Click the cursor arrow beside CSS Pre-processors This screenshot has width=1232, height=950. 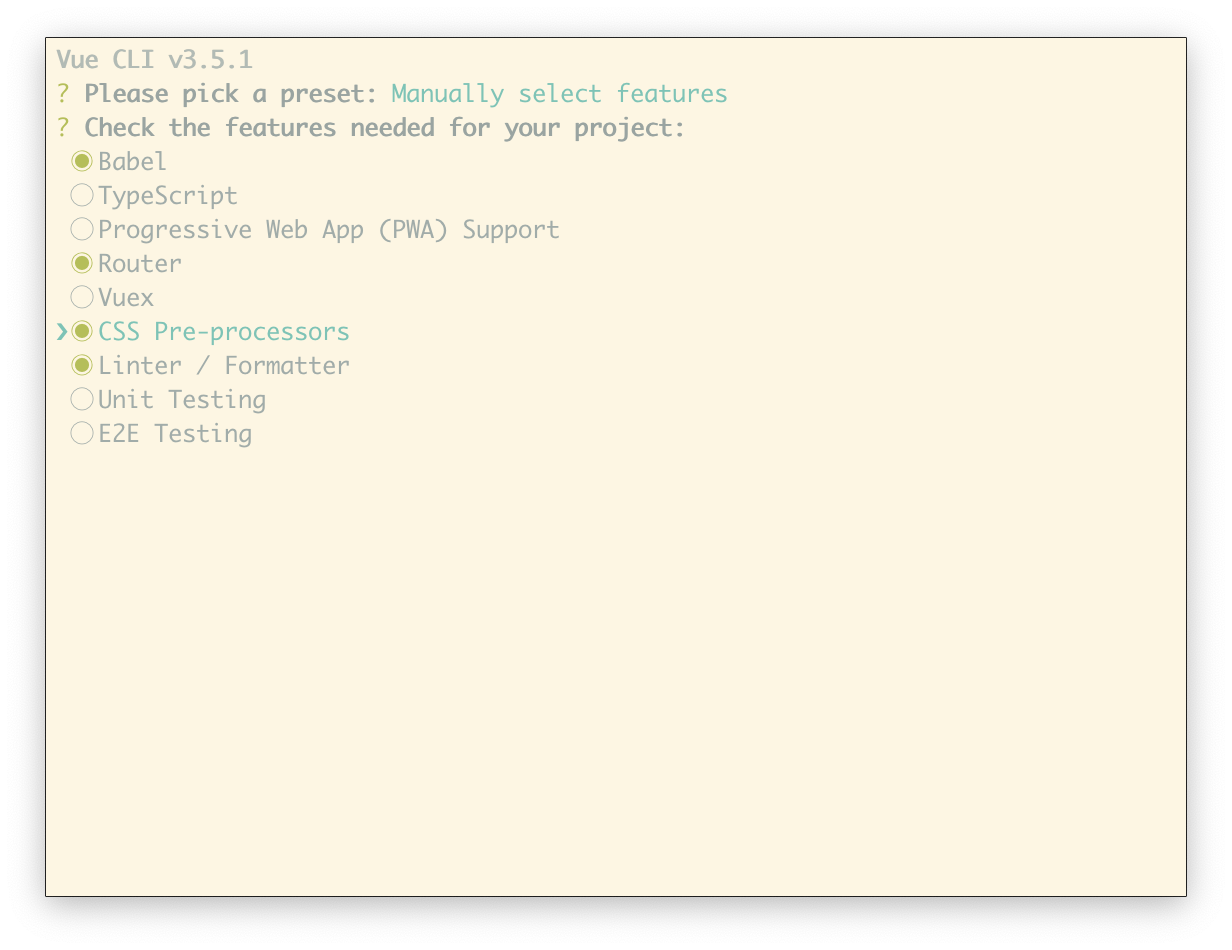(x=62, y=331)
